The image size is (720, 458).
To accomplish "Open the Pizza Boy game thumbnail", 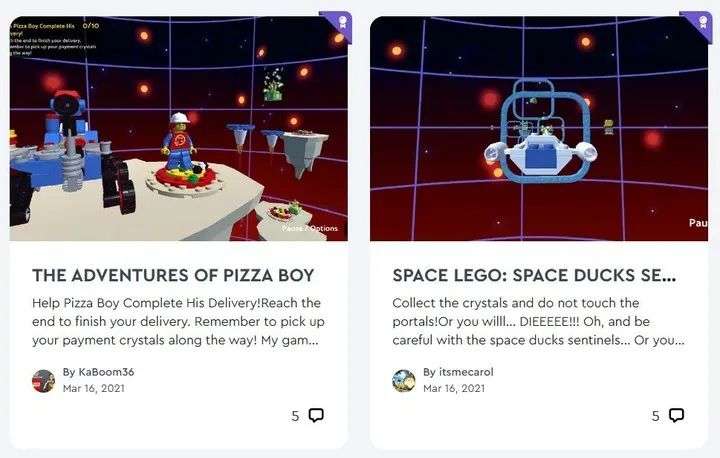I will click(x=179, y=129).
